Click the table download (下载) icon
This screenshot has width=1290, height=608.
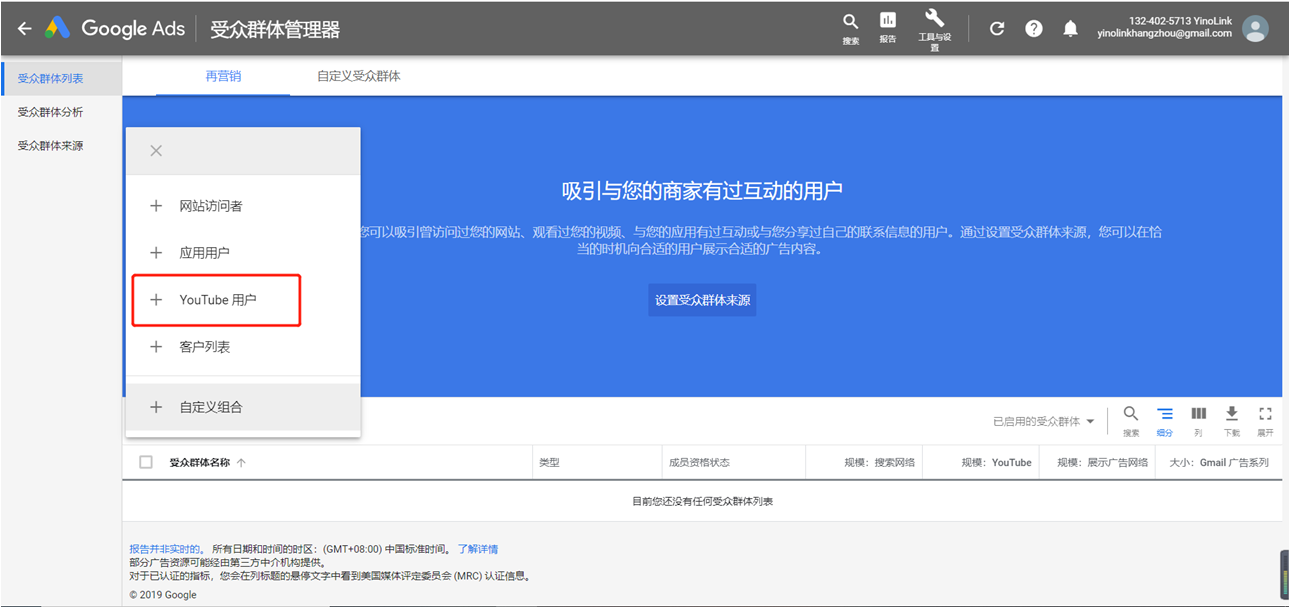pyautogui.click(x=1231, y=414)
